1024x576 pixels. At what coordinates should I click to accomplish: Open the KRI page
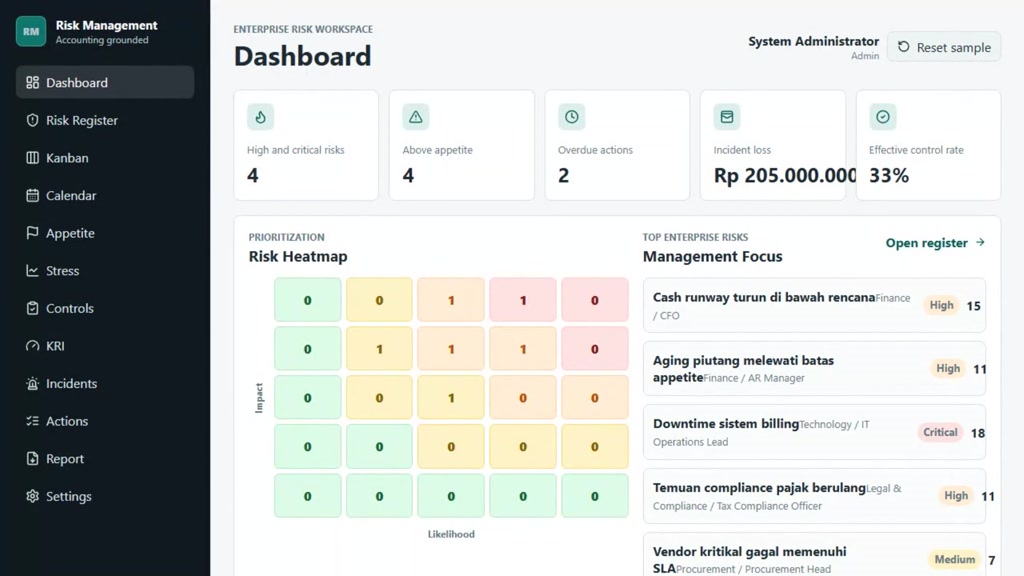point(104,345)
